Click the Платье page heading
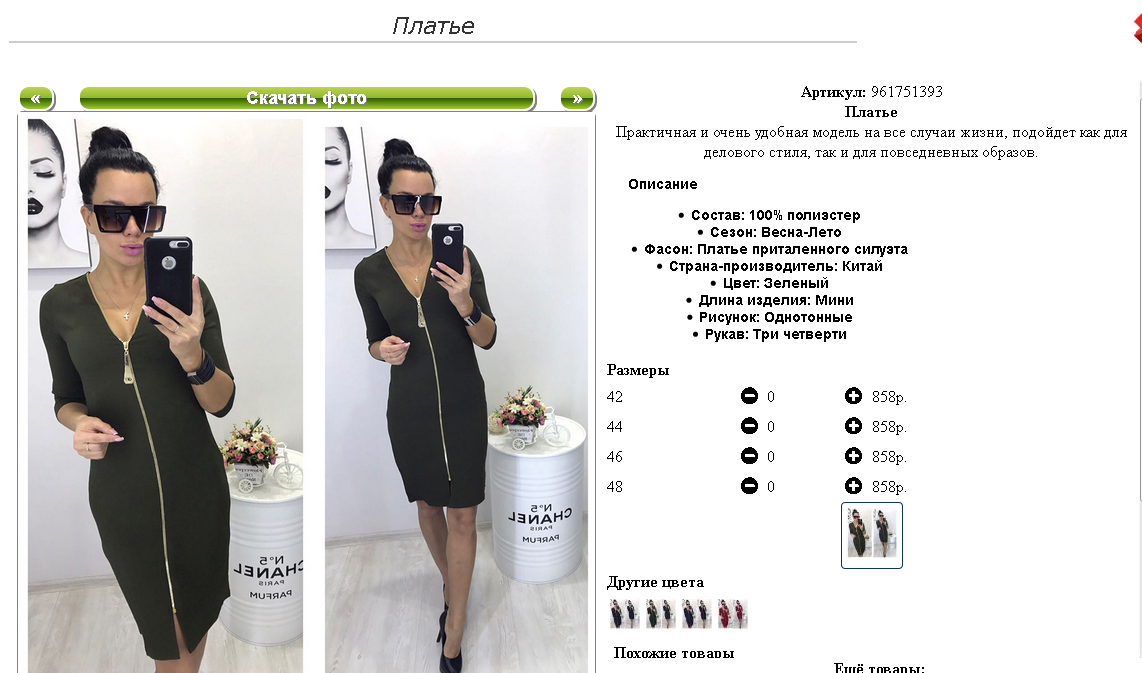Viewport: 1142px width, 673px height. [433, 26]
